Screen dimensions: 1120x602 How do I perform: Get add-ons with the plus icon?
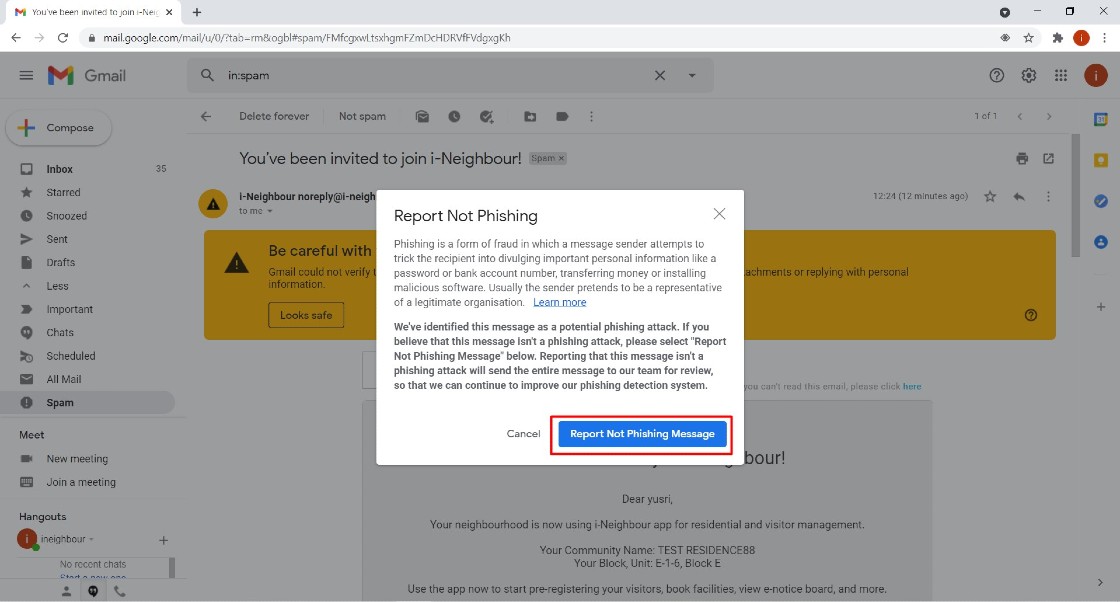pyautogui.click(x=1101, y=306)
